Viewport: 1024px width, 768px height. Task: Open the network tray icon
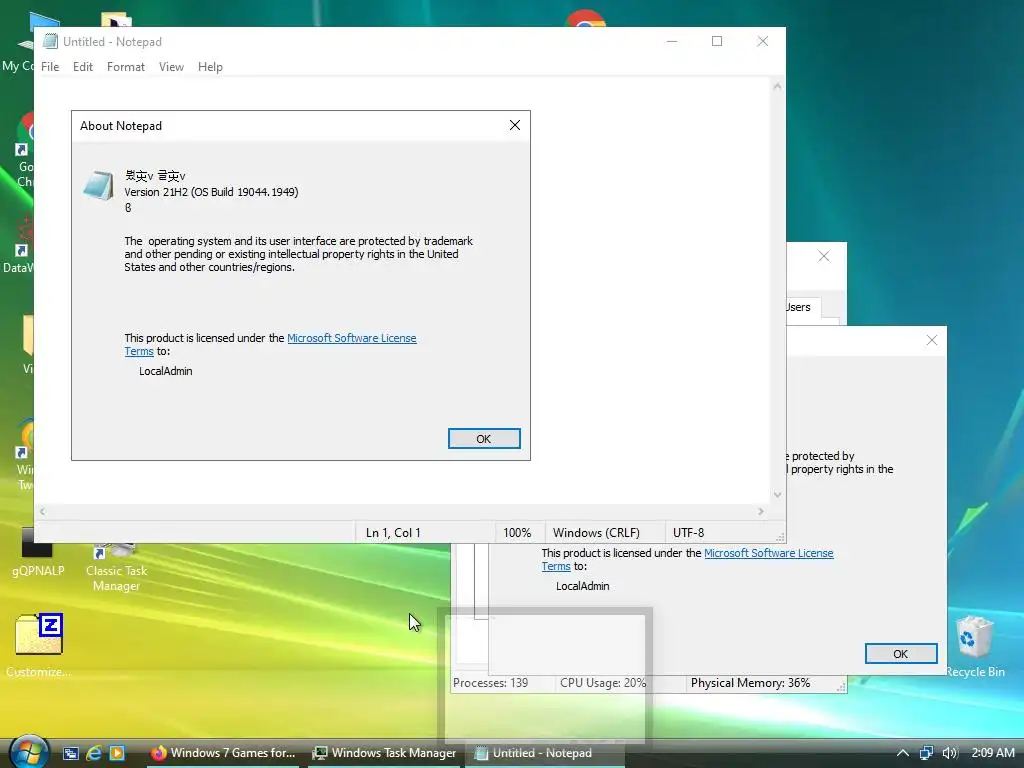[x=926, y=753]
